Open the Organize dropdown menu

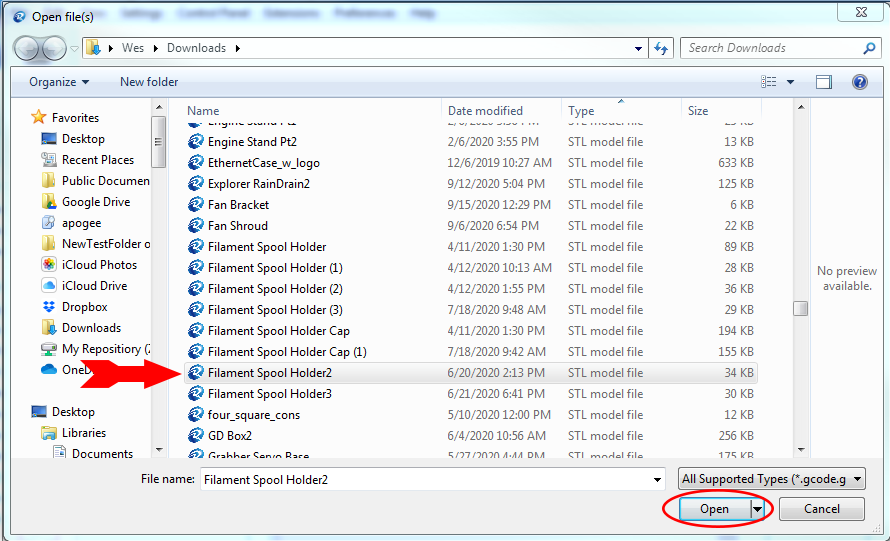59,82
